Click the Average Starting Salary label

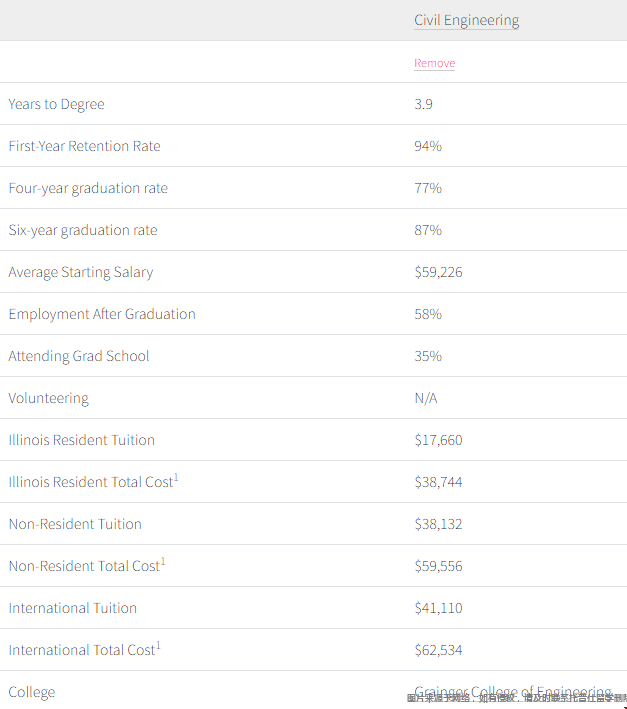click(81, 272)
